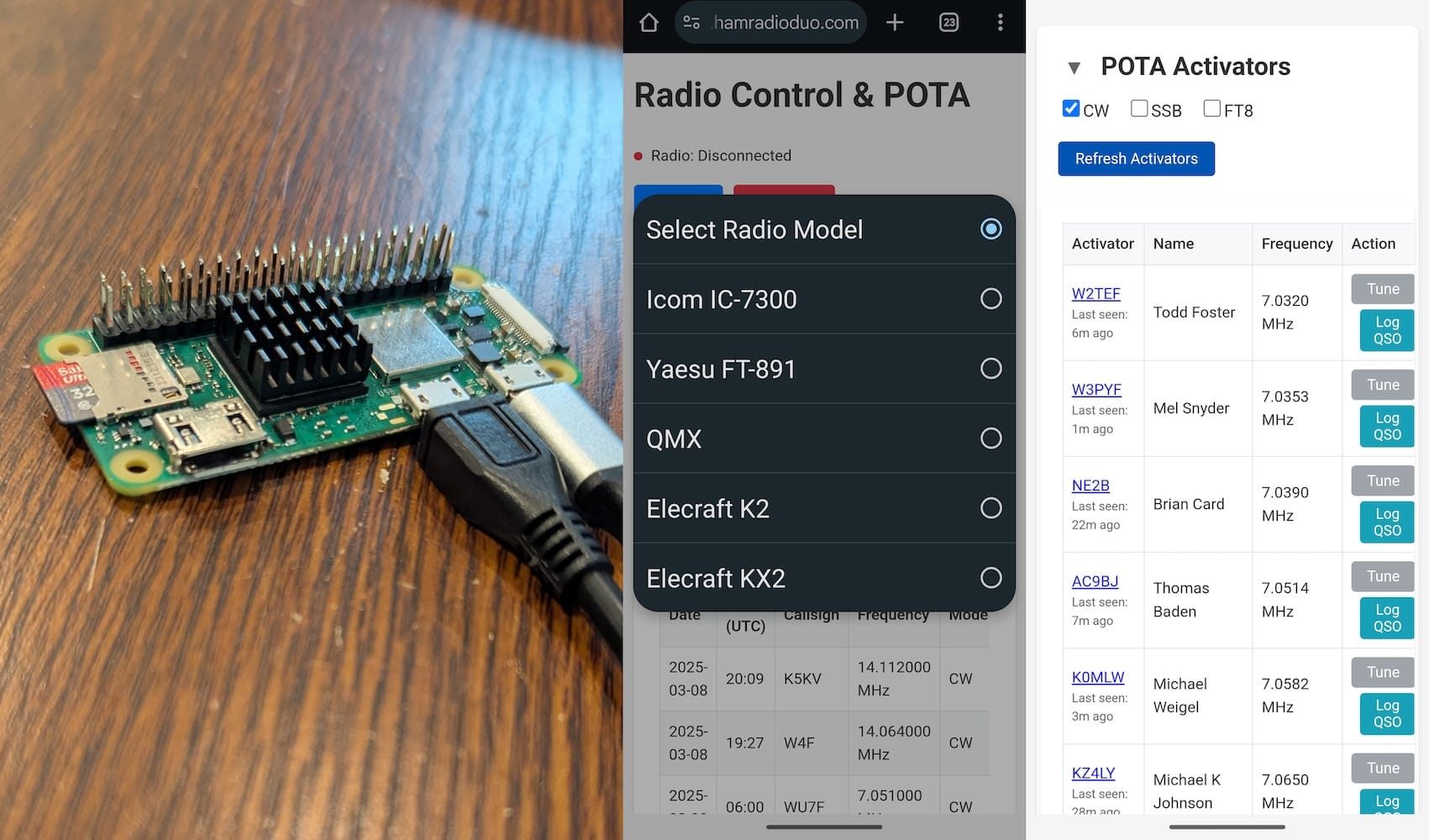Click the Refresh Activators button

point(1136,159)
